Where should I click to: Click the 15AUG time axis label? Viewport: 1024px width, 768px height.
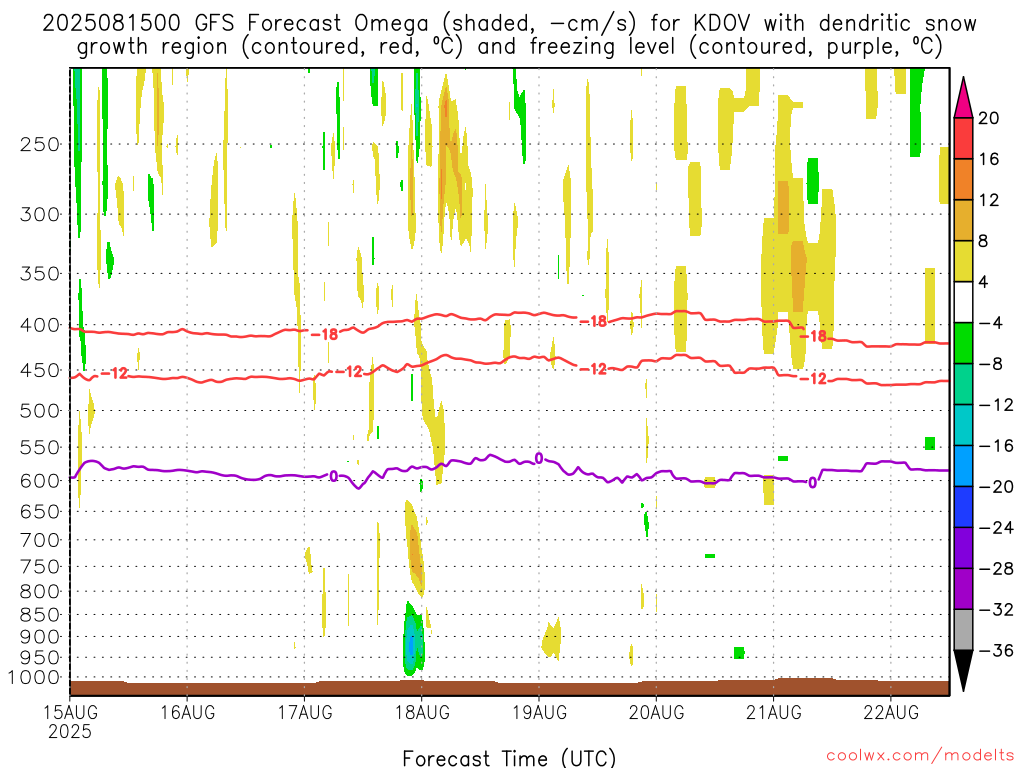(x=71, y=712)
